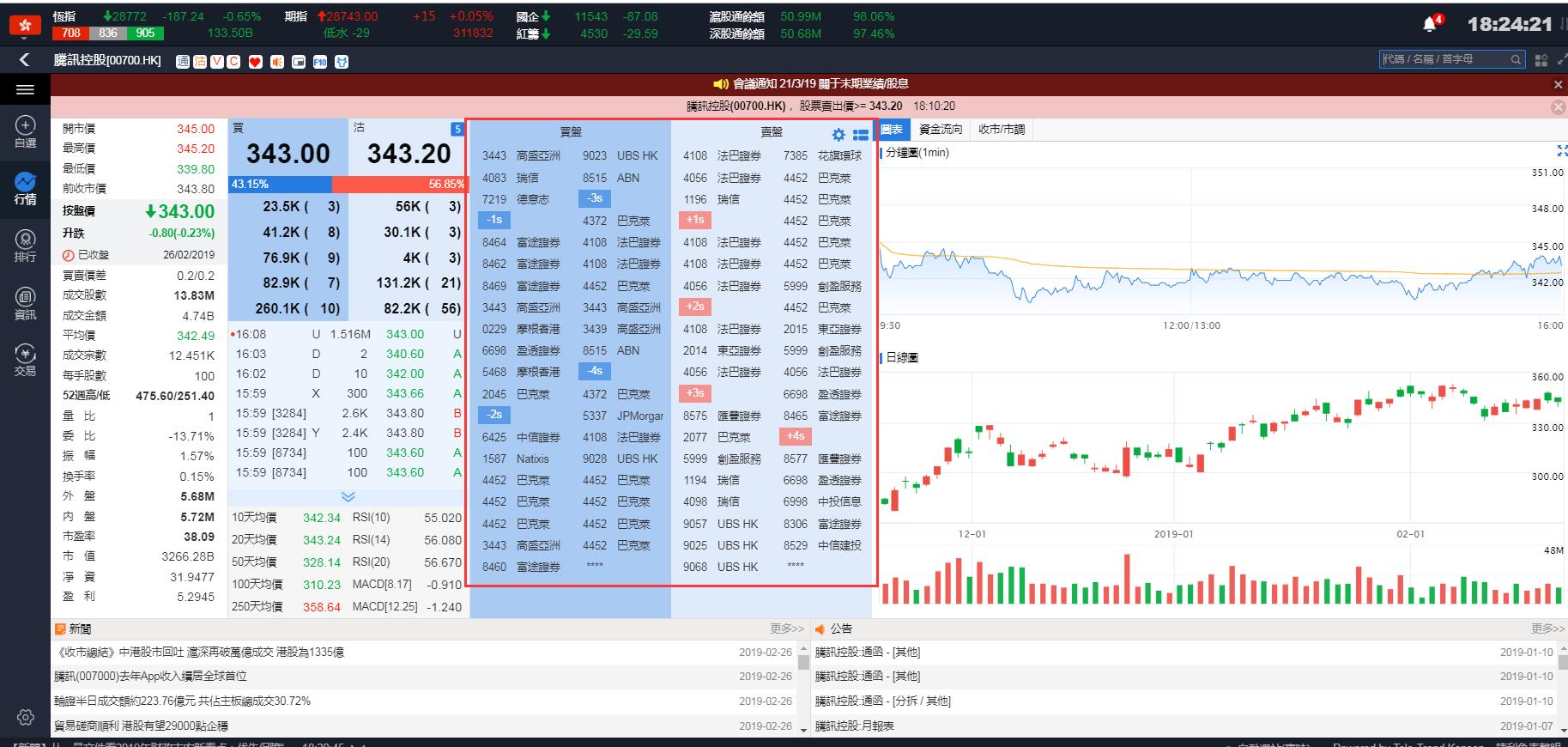Open 排行 rankings in the sidebar
1568x747 pixels.
(25, 246)
